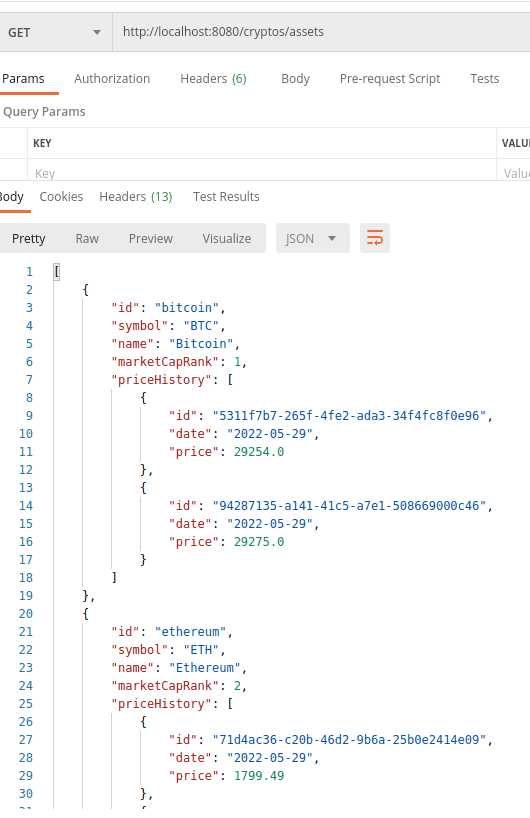Click the price 29254.0 value
Screen dimensions: 530x818
coord(259,452)
